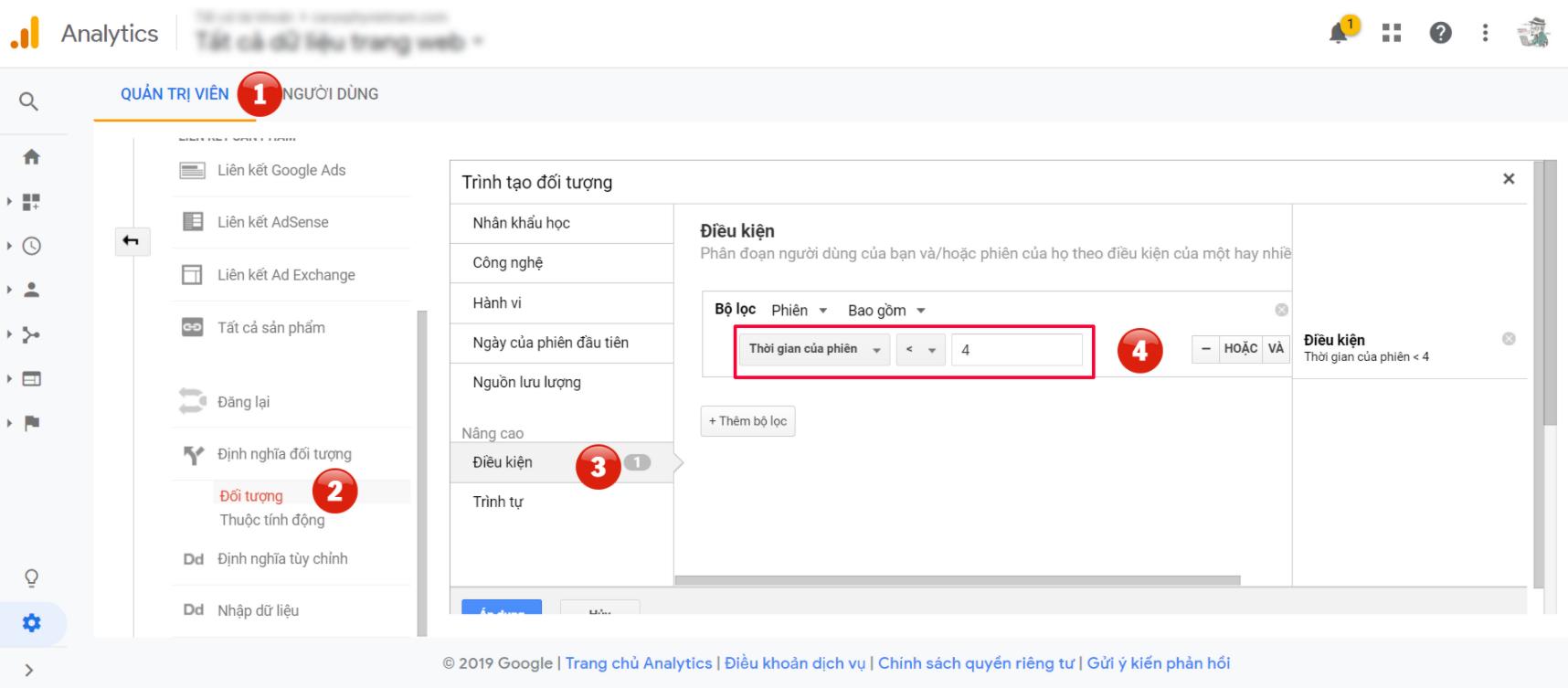Close the Trình tạo đối tượng dialog
This screenshot has width=1568, height=688.
tap(1509, 179)
